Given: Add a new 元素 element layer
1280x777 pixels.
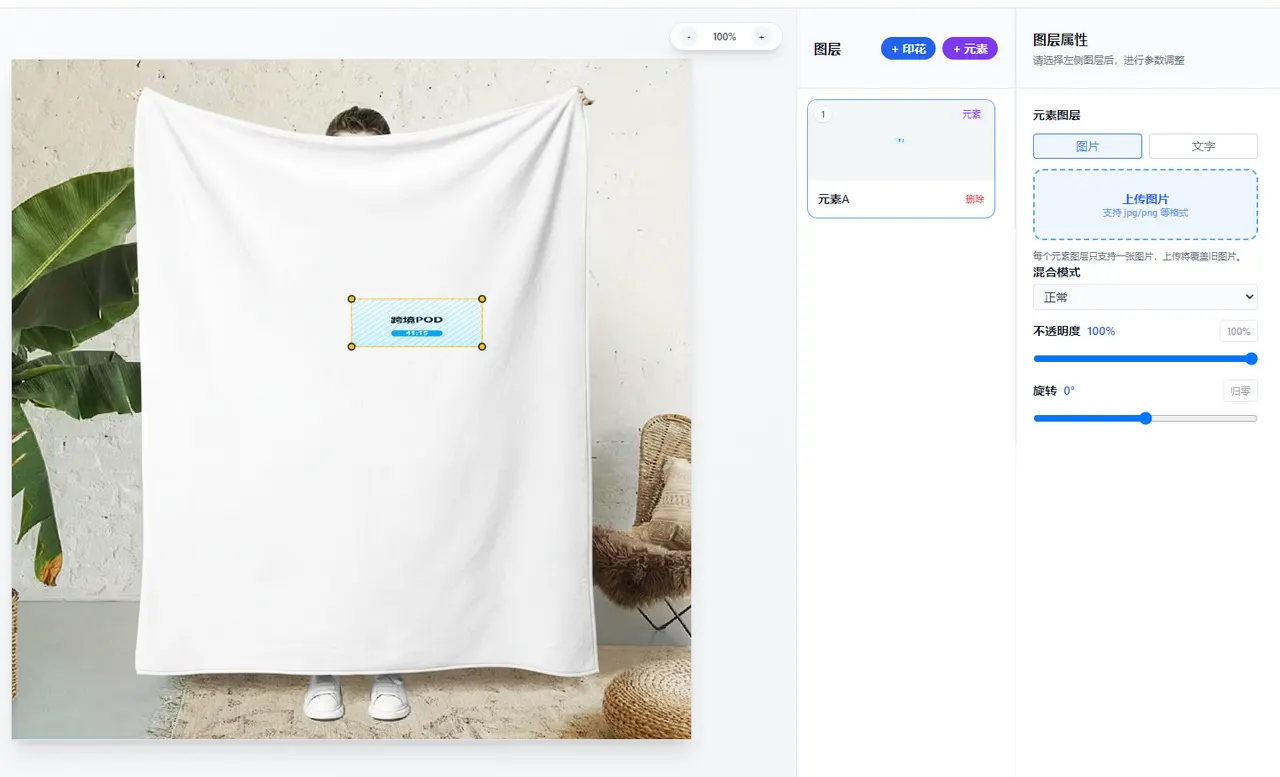Looking at the screenshot, I should (969, 49).
